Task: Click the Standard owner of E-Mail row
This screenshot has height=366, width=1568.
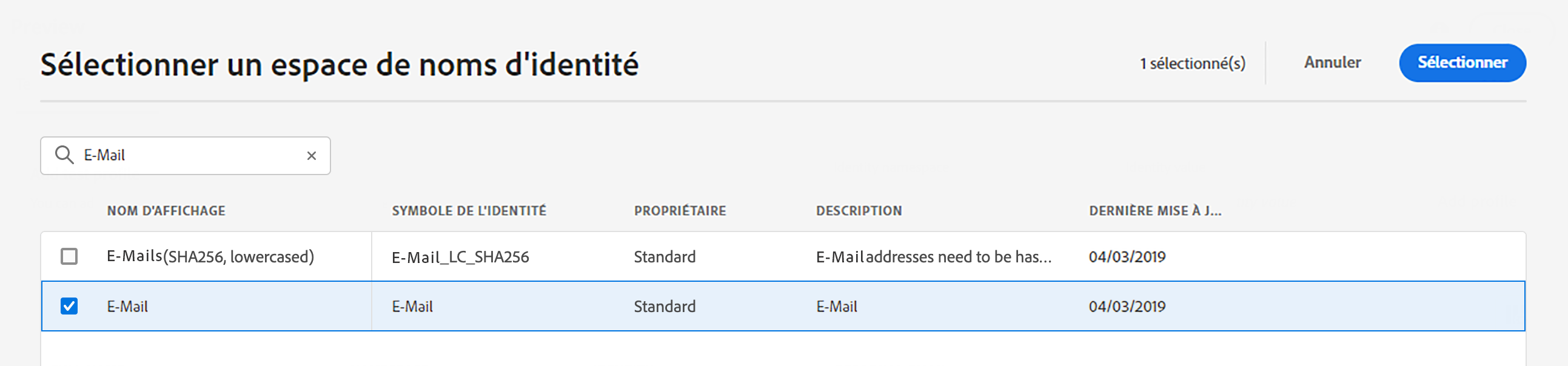Action: tap(664, 307)
